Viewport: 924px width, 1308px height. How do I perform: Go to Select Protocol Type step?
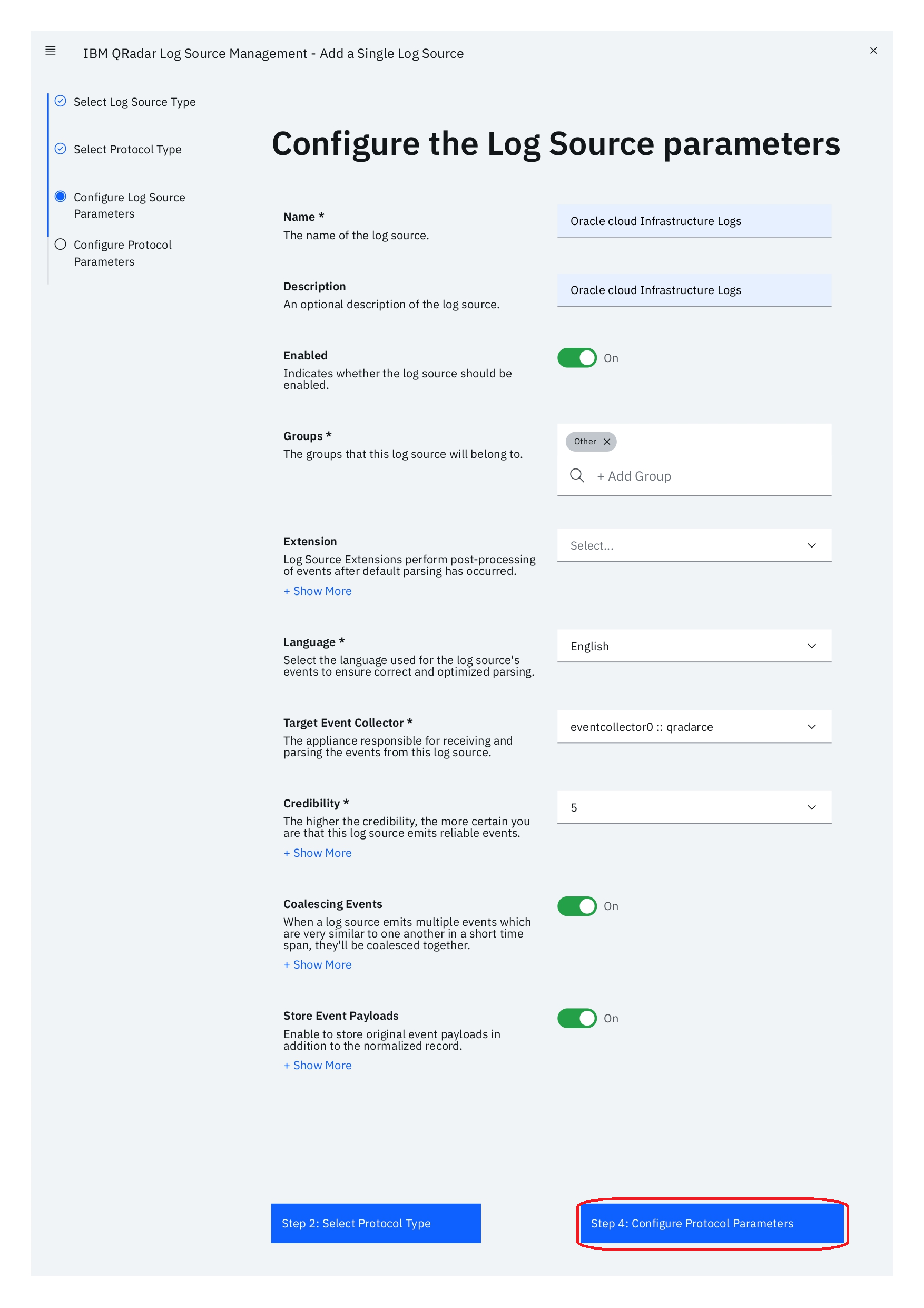127,150
